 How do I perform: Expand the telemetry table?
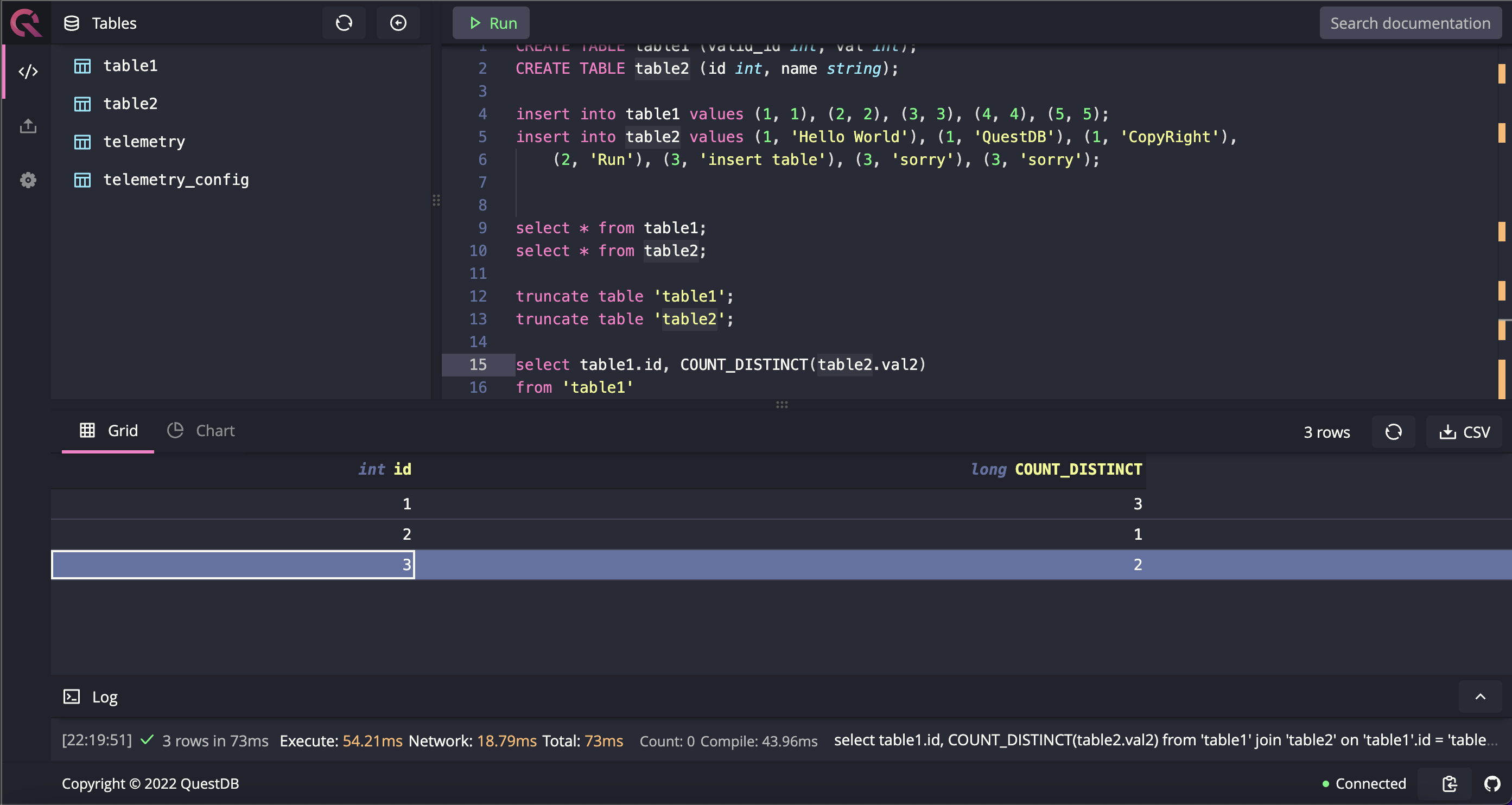[144, 142]
